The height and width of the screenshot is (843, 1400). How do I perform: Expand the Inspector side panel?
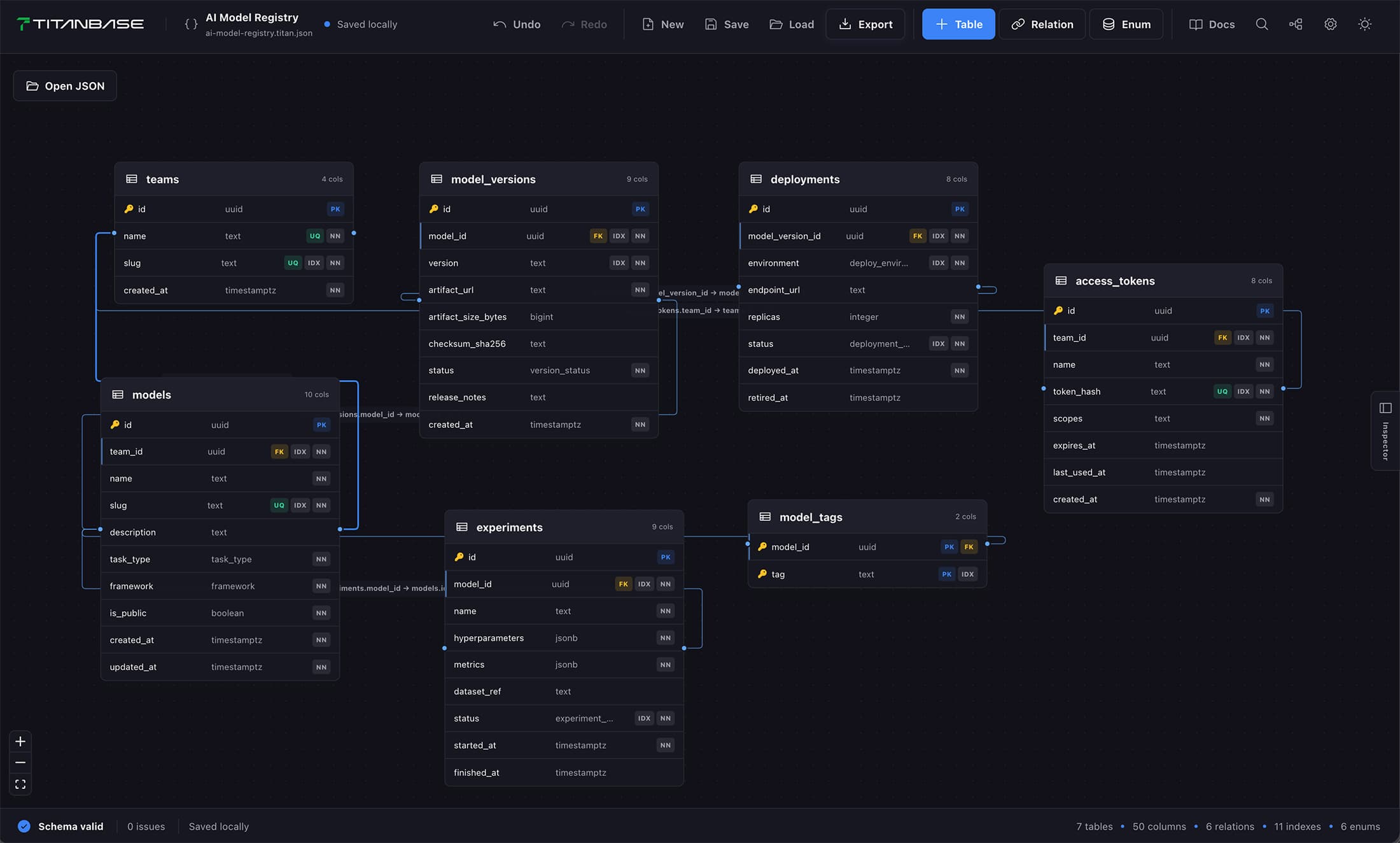click(x=1385, y=431)
